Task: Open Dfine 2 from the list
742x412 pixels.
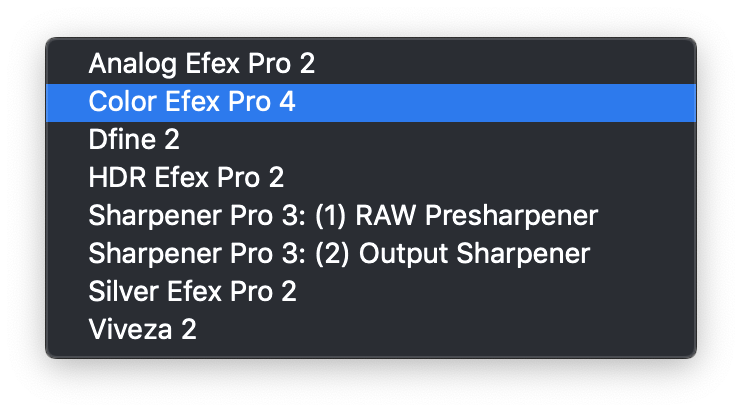Action: click(134, 140)
